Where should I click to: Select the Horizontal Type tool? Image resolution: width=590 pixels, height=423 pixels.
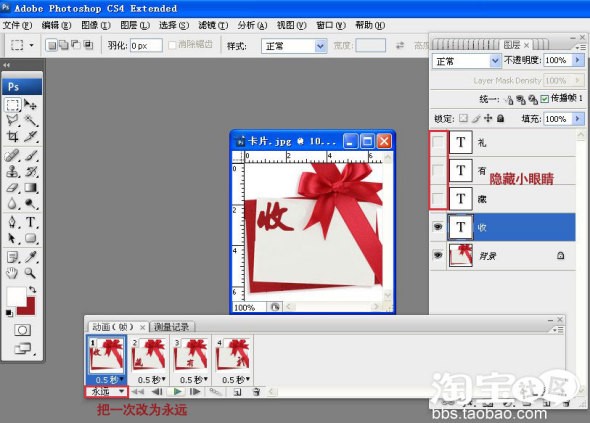click(30, 222)
